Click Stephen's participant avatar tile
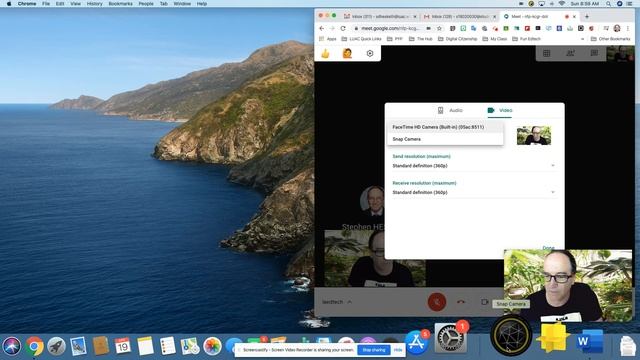640x360 pixels. (372, 201)
